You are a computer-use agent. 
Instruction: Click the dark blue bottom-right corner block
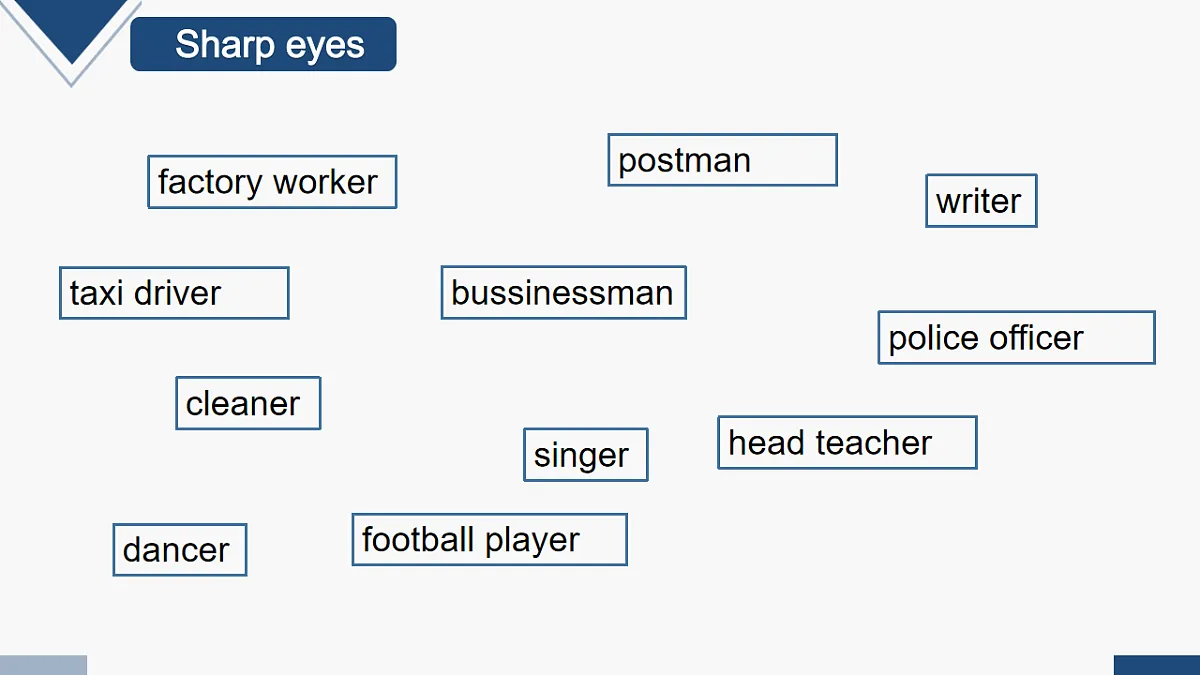[1157, 665]
